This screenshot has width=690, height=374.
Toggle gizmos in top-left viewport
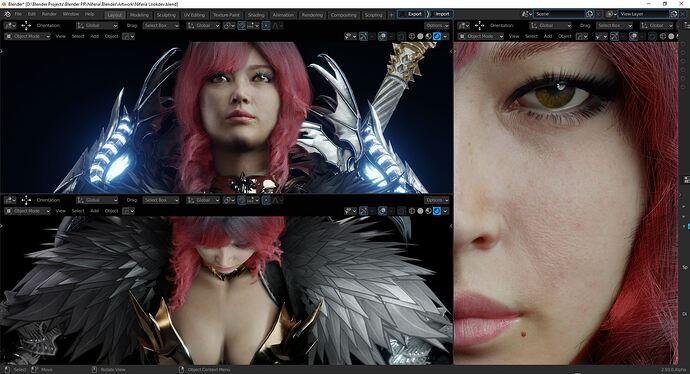coord(363,36)
